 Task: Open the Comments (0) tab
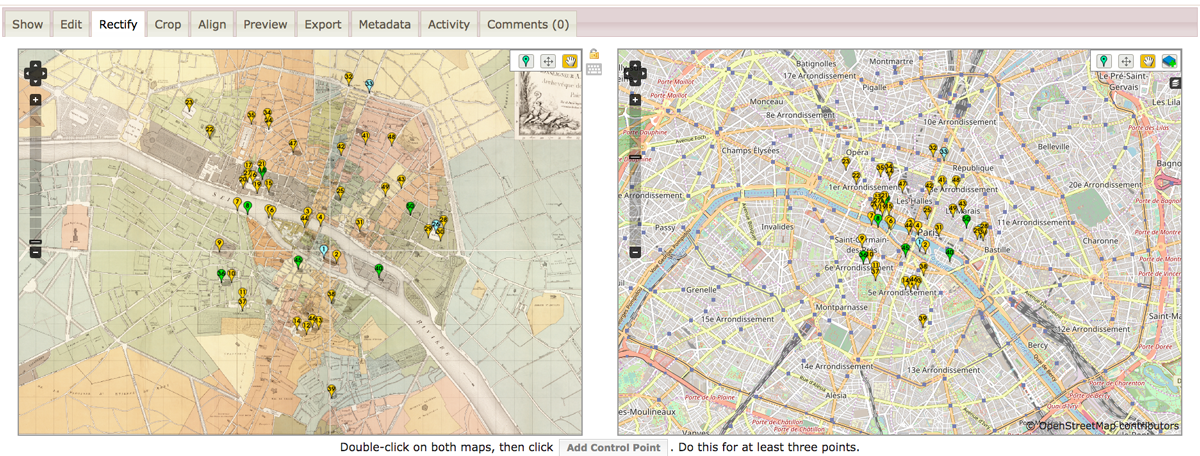[528, 24]
